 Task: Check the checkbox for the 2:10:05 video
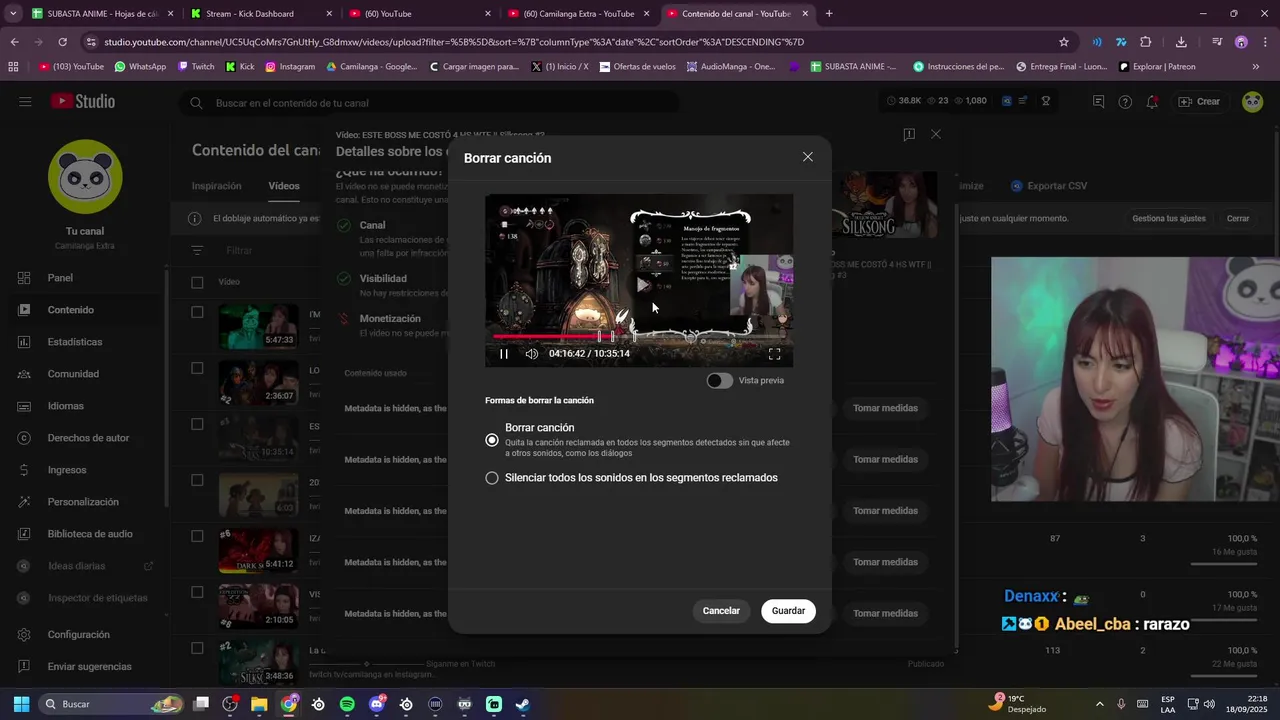click(x=197, y=592)
